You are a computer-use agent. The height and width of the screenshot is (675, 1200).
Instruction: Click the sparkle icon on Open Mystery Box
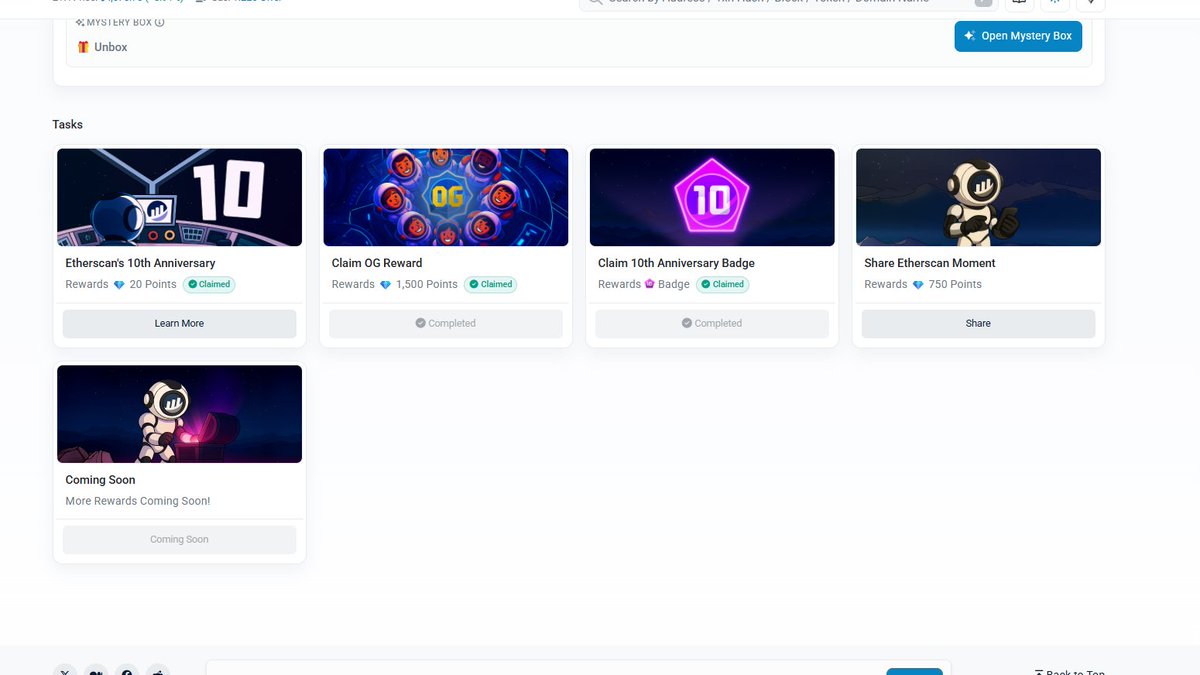[969, 36]
